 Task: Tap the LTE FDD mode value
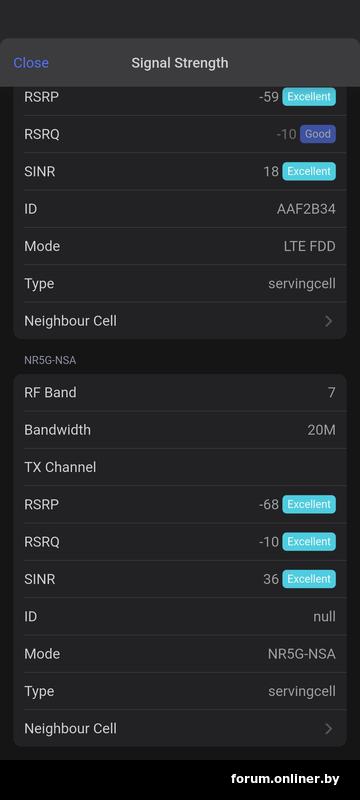[x=310, y=246]
